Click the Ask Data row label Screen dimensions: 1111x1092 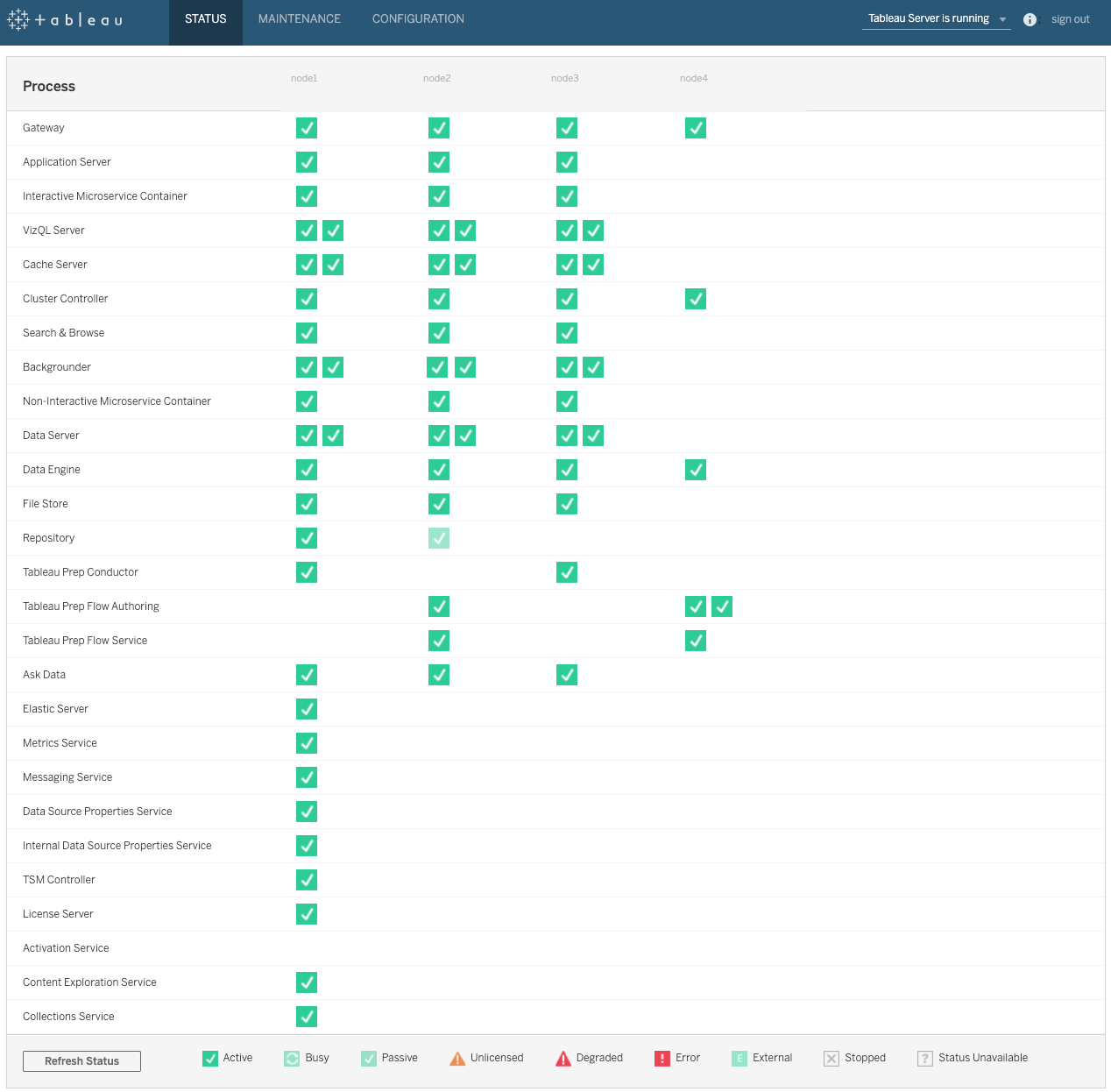44,675
